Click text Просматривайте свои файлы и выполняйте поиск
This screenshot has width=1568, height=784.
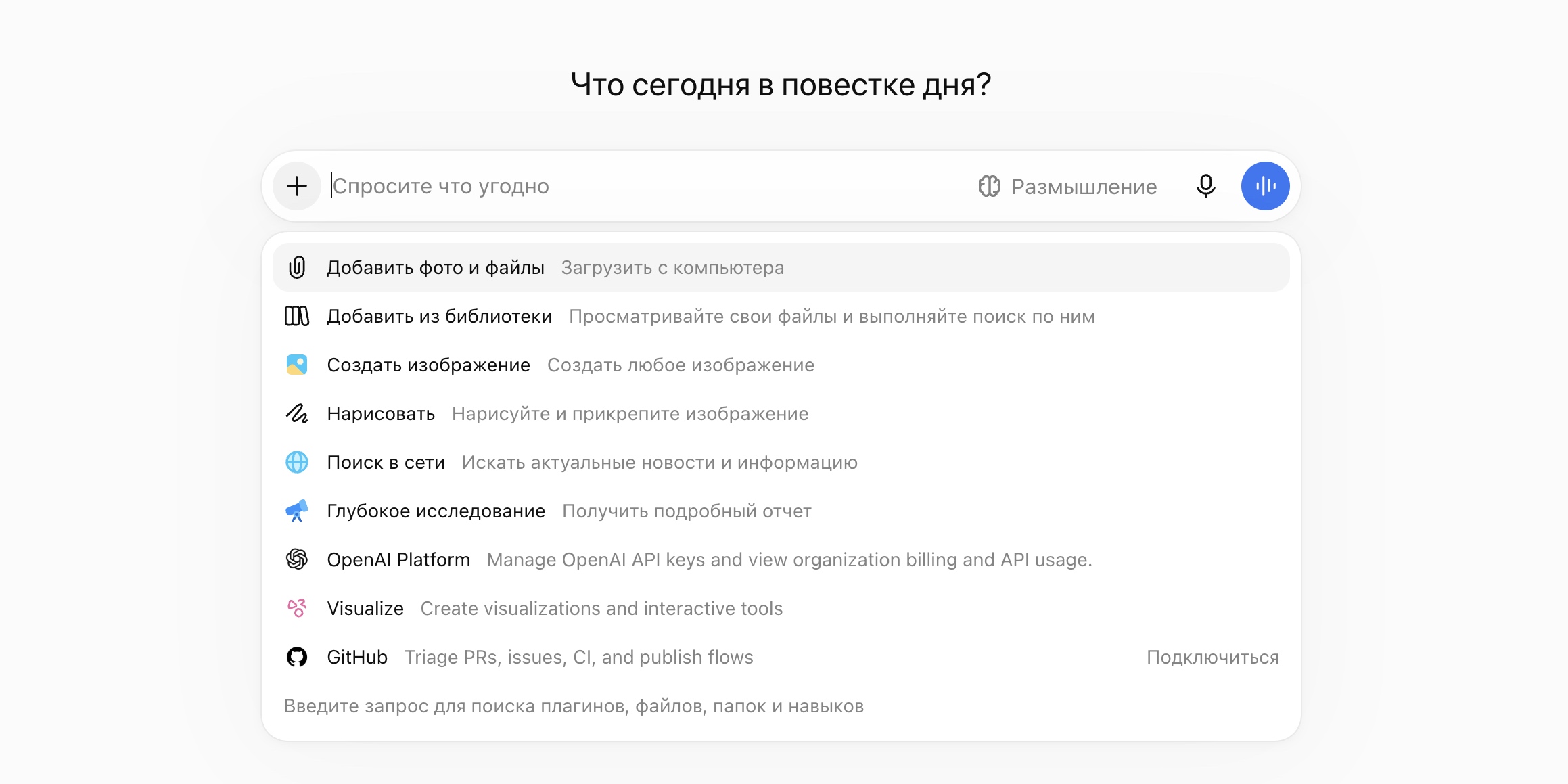[832, 317]
